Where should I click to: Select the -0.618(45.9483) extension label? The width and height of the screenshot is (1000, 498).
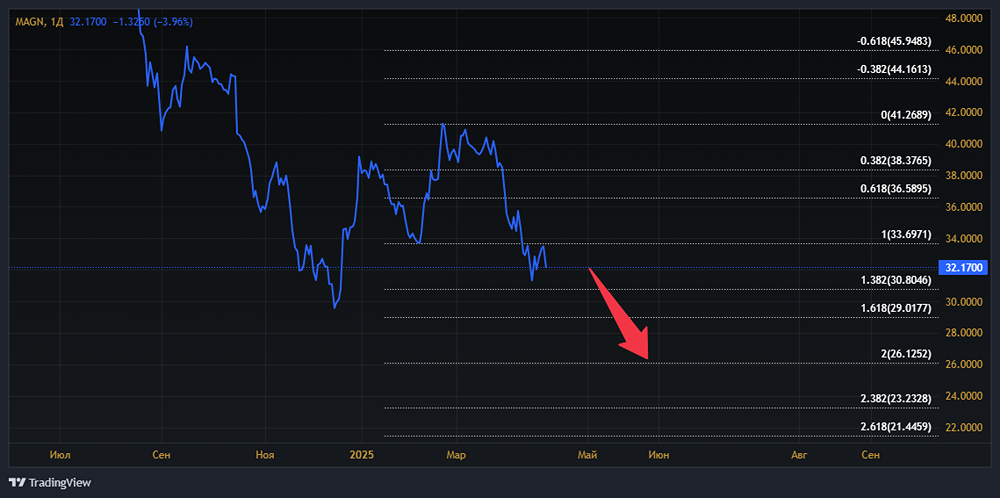click(x=895, y=42)
